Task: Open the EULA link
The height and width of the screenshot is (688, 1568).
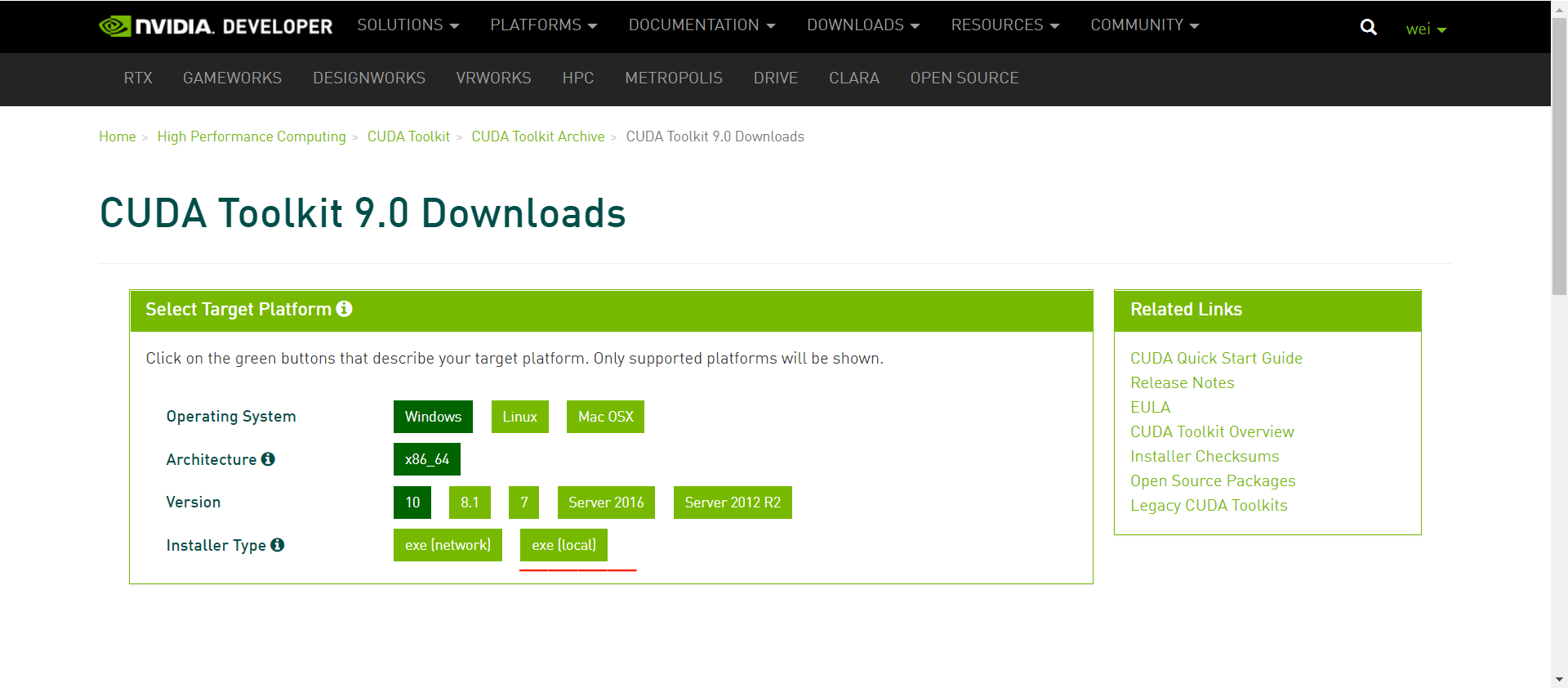Action: pos(1150,408)
